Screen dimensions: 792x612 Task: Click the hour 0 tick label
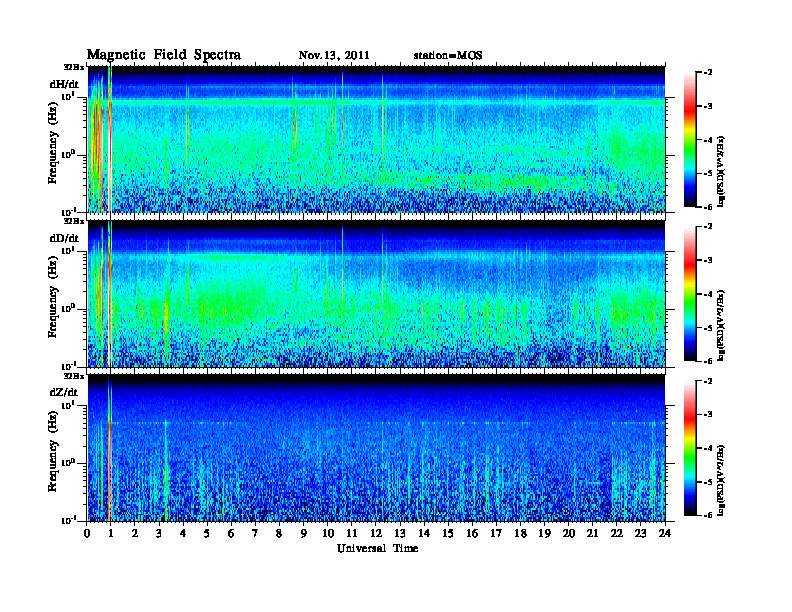click(87, 533)
